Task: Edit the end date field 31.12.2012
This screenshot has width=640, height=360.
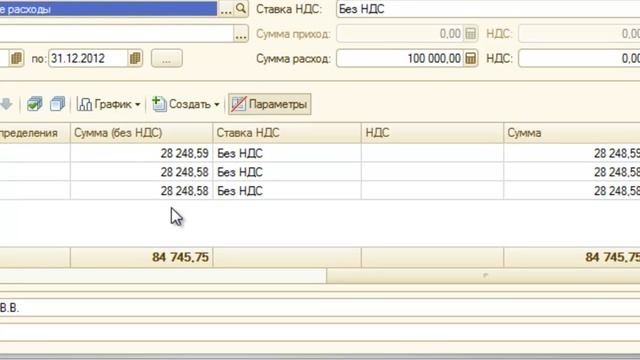Action: 88,58
